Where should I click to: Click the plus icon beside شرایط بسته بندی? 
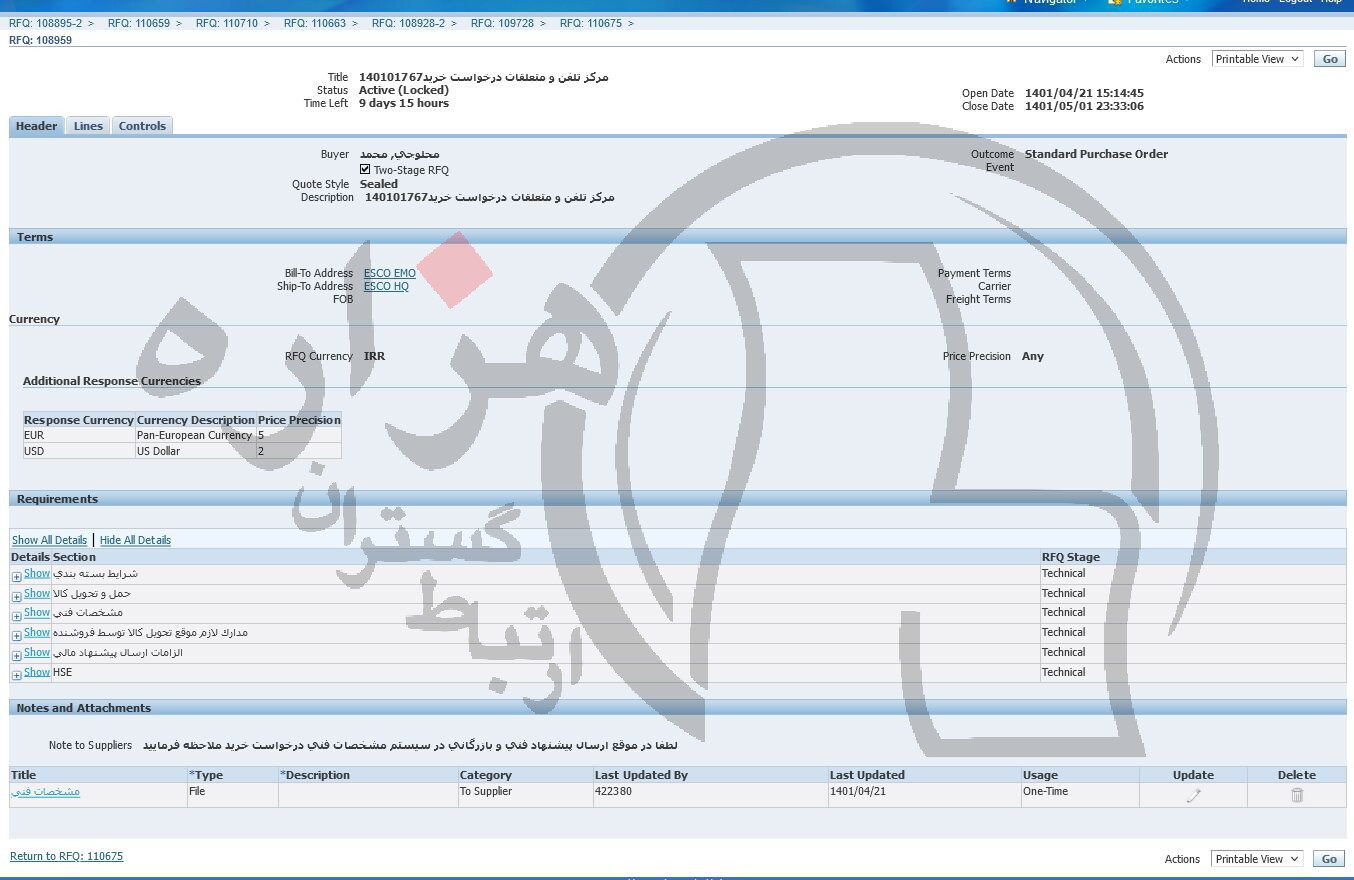[x=16, y=576]
